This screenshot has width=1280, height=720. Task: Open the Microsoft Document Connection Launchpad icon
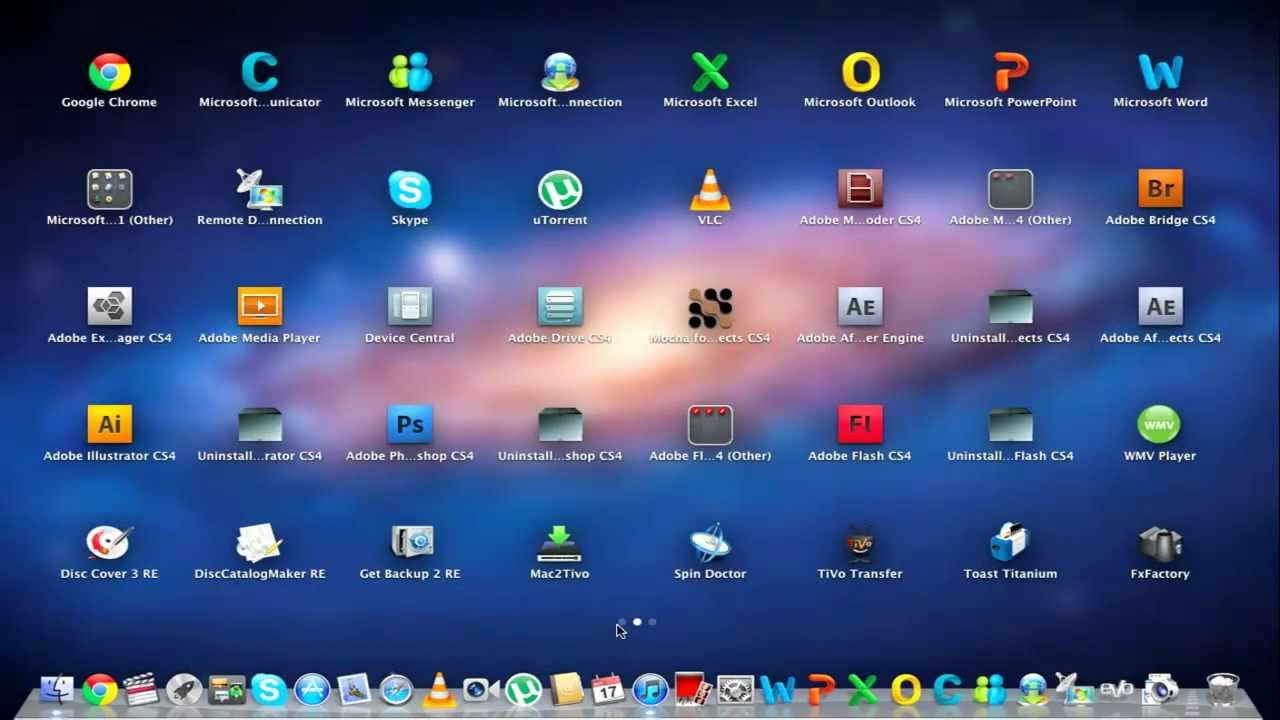(x=560, y=72)
